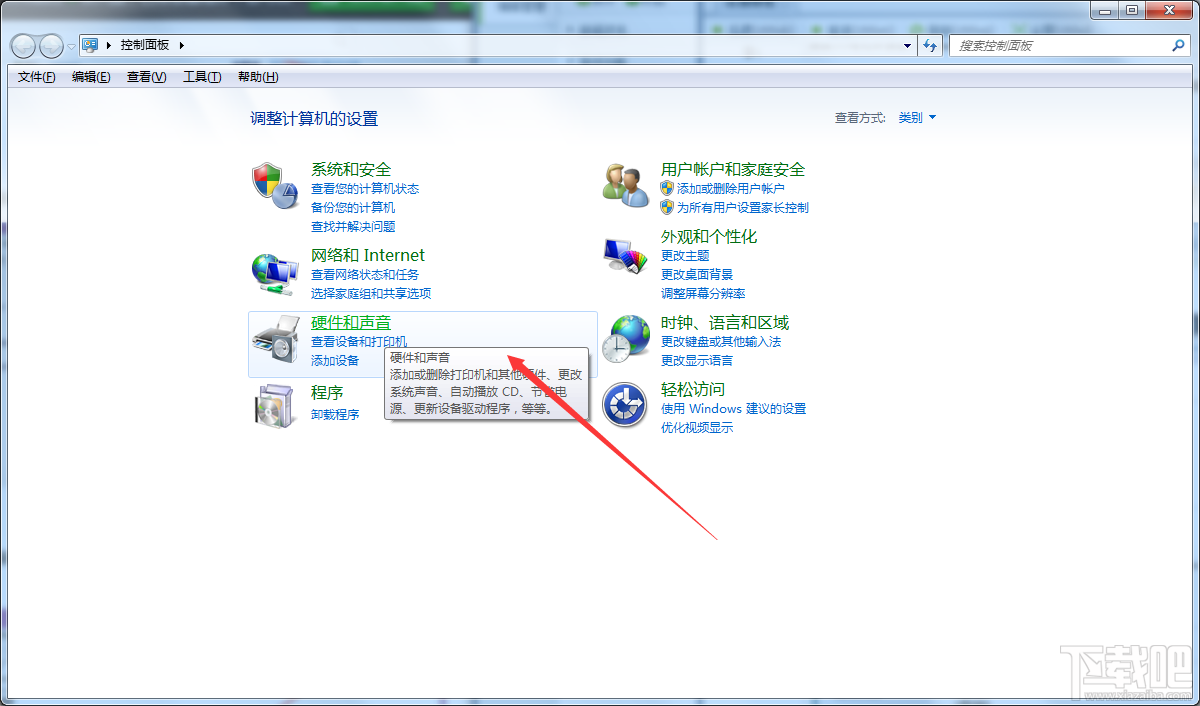Click 查看网络状态和任务 link

click(x=365, y=274)
